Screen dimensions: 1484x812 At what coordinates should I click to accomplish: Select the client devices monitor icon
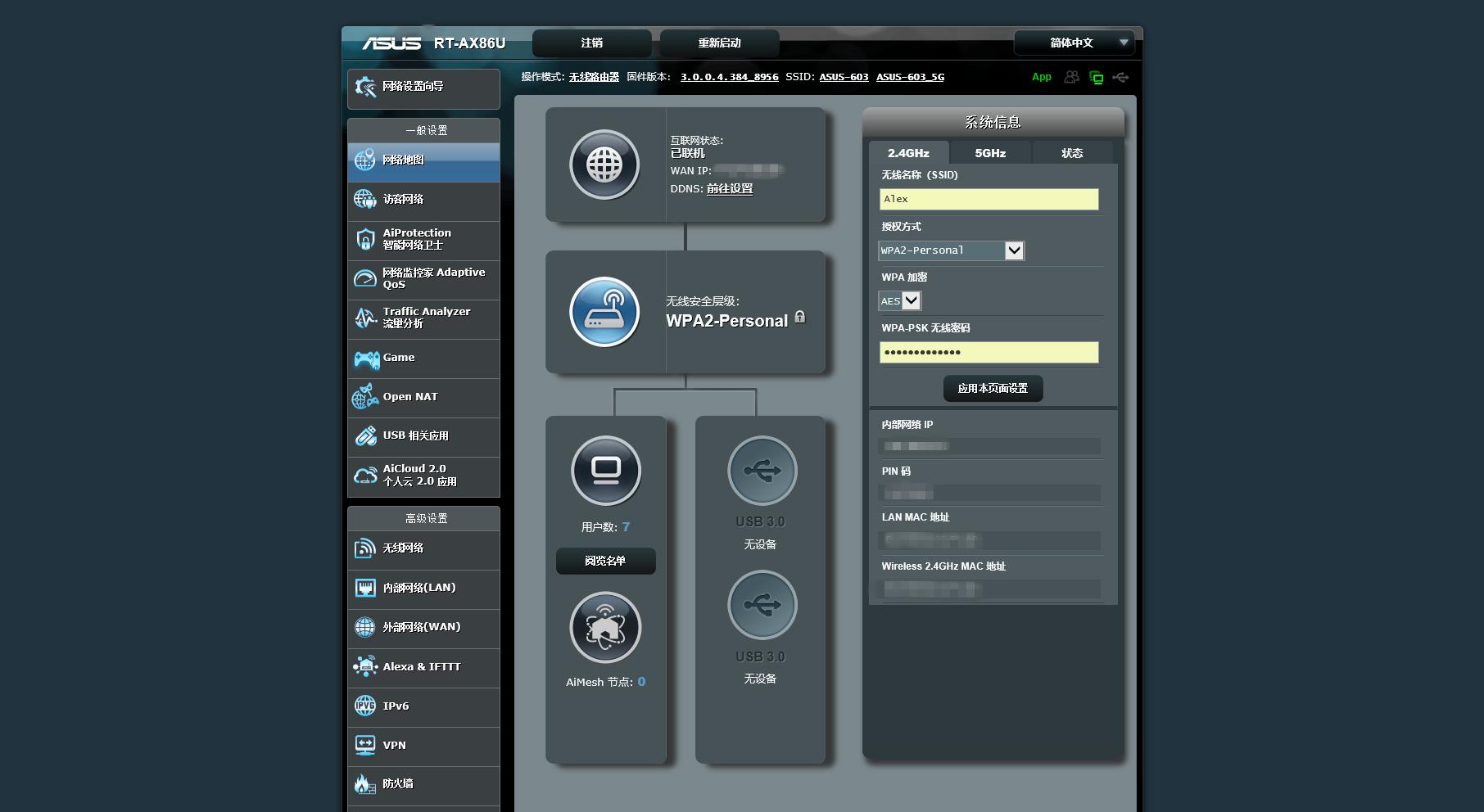(x=605, y=471)
